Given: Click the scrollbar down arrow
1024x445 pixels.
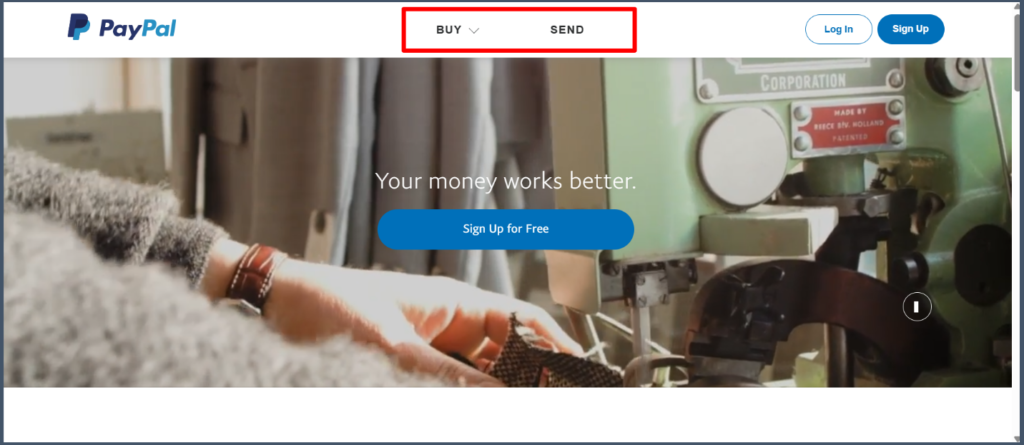Looking at the screenshot, I should click(1017, 437).
